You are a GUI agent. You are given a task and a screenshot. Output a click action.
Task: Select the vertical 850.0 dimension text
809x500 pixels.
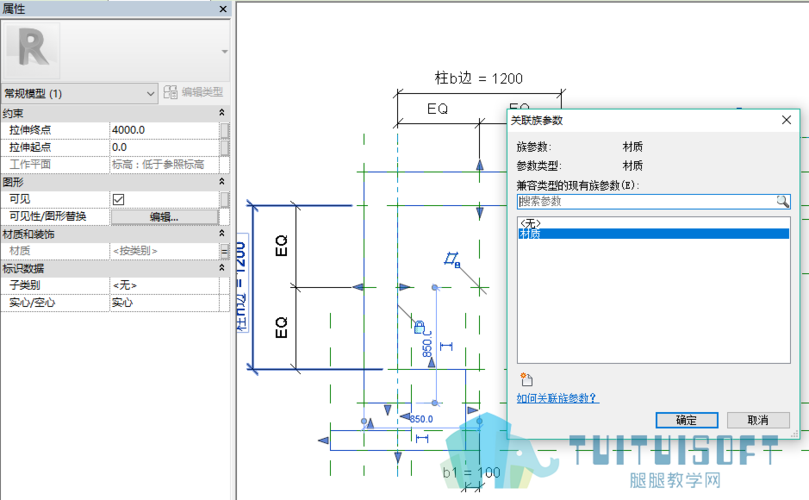coord(427,343)
